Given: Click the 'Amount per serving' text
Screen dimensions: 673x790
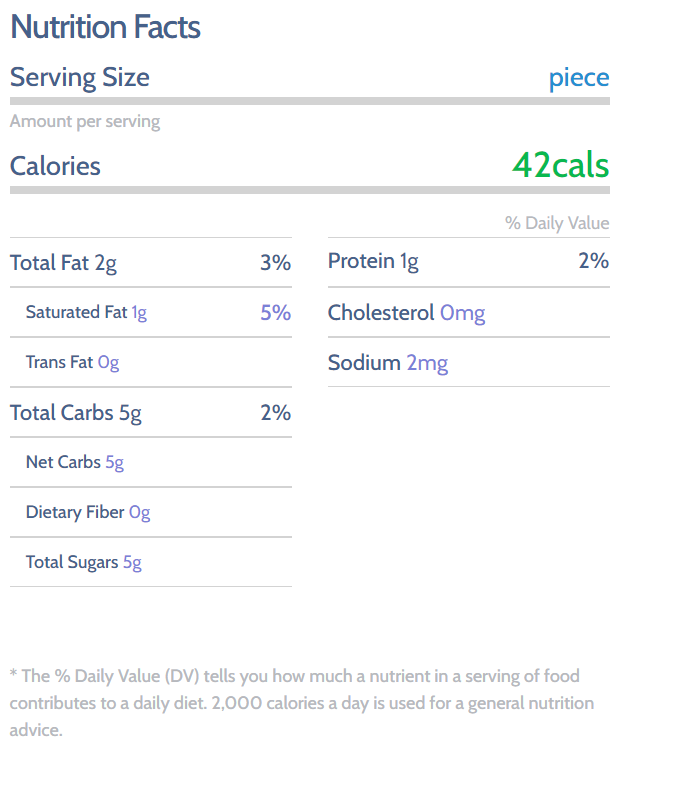Looking at the screenshot, I should click(85, 122).
